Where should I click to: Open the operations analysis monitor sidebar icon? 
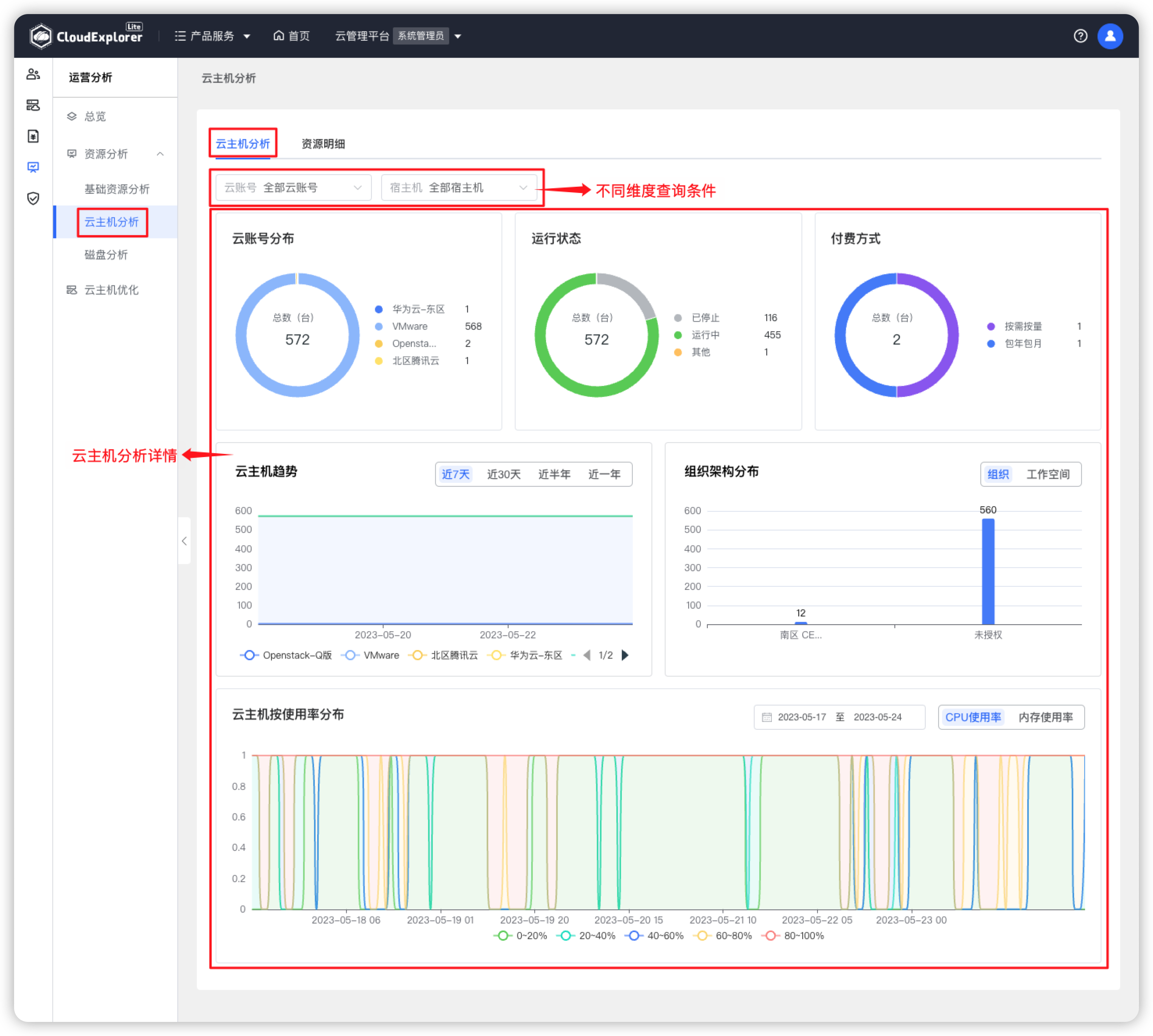pyautogui.click(x=33, y=167)
